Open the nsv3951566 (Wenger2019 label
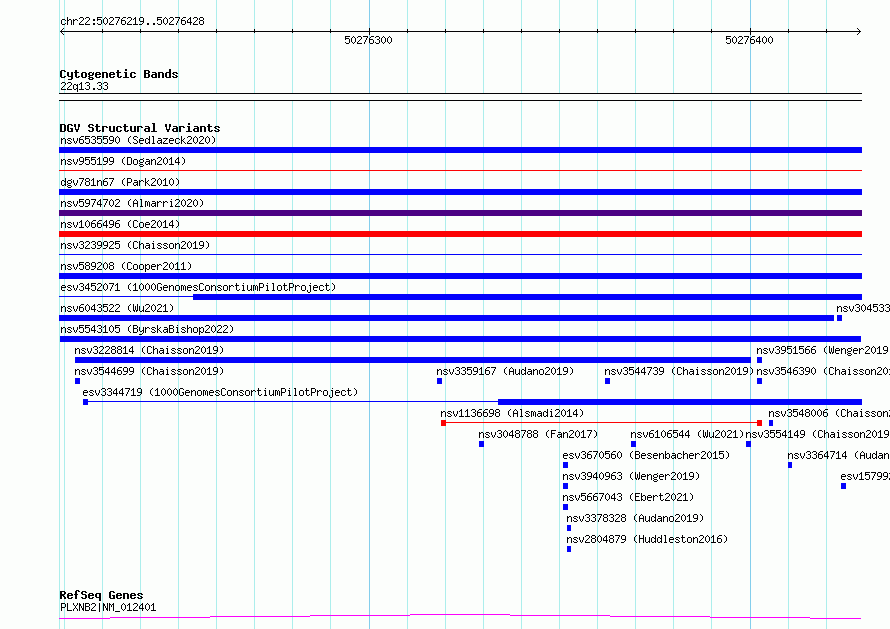The image size is (890, 629). 822,350
